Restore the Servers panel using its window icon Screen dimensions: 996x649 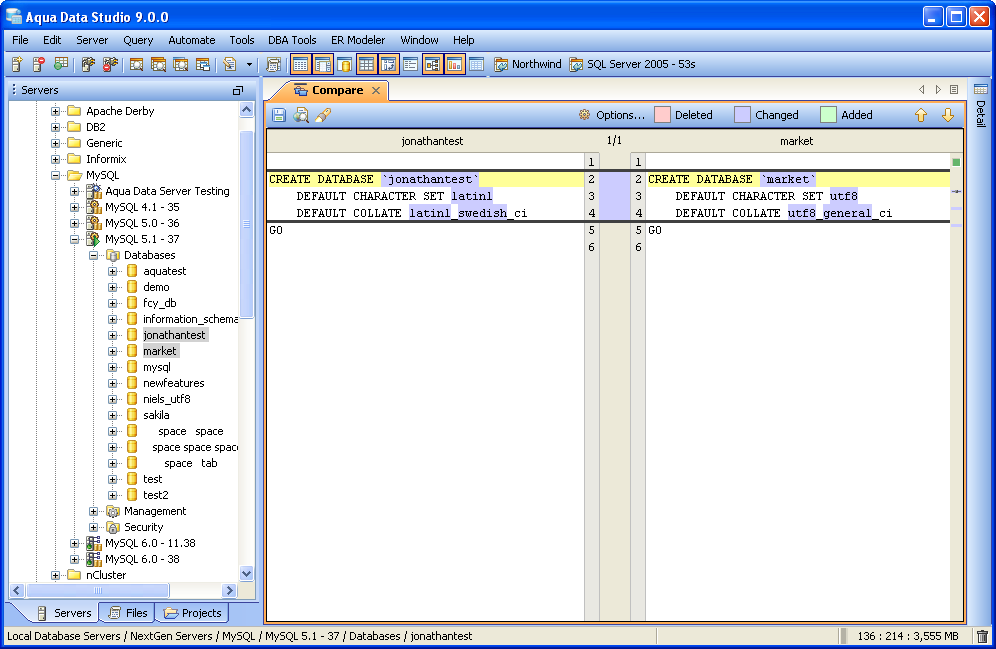tap(238, 90)
